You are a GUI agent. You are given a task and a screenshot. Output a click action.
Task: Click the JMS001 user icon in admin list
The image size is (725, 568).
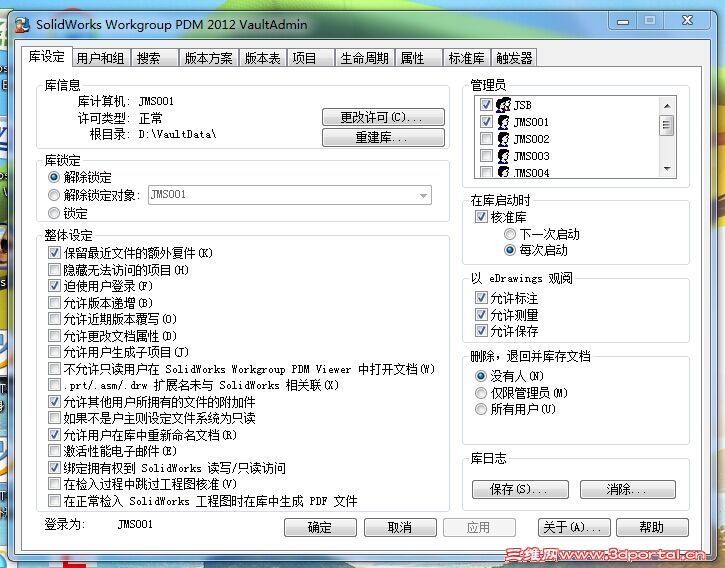503,122
